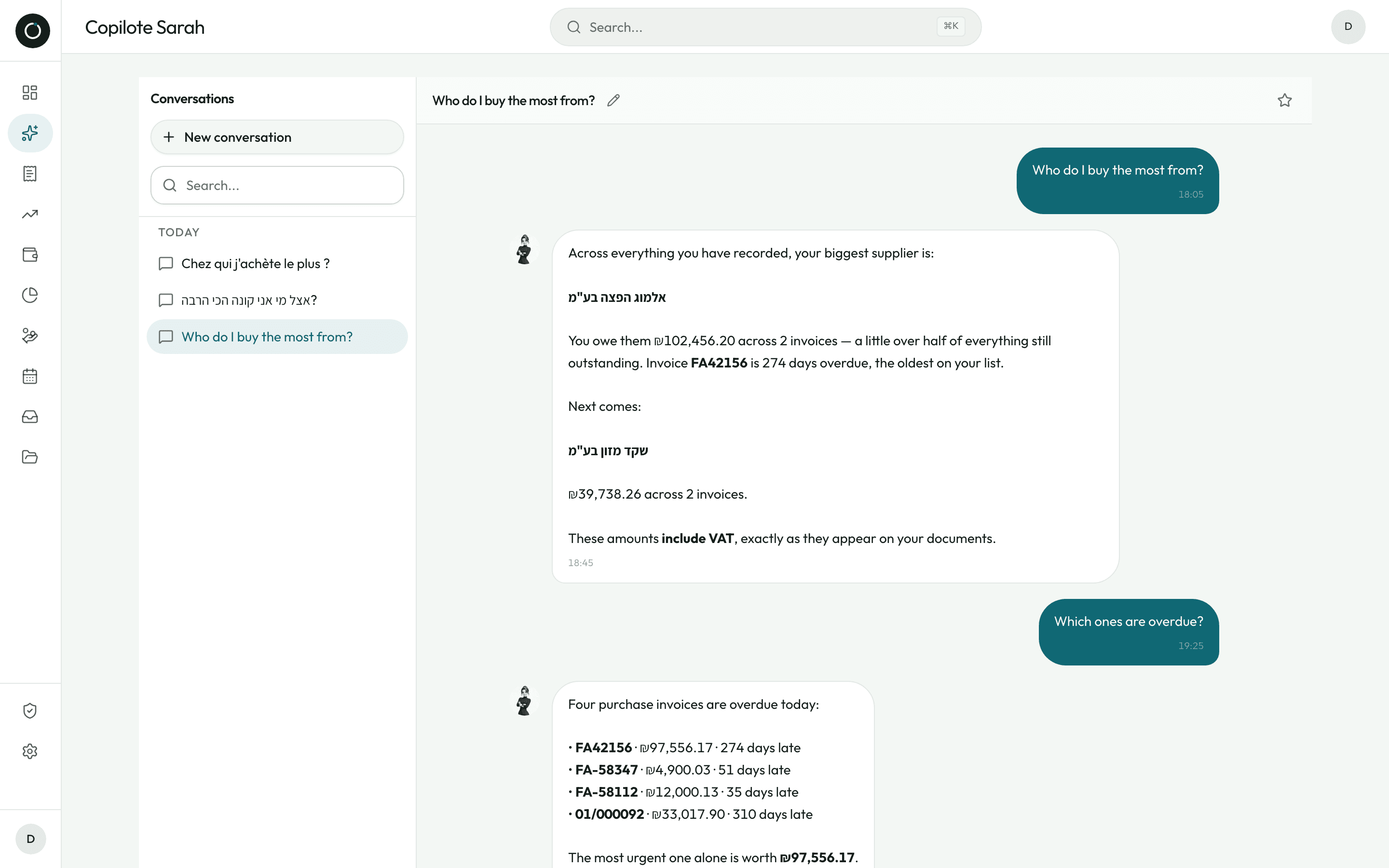1389x868 pixels.
Task: Open the shield check security icon
Action: click(x=30, y=711)
